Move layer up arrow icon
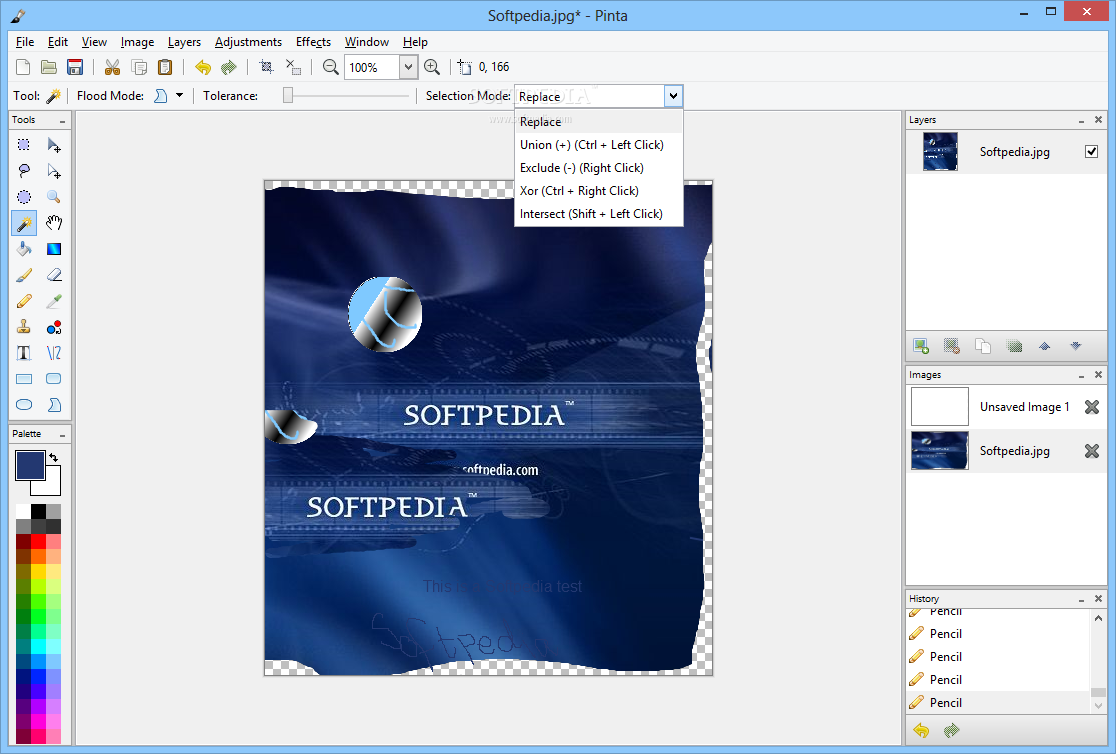The width and height of the screenshot is (1116, 754). click(1044, 346)
